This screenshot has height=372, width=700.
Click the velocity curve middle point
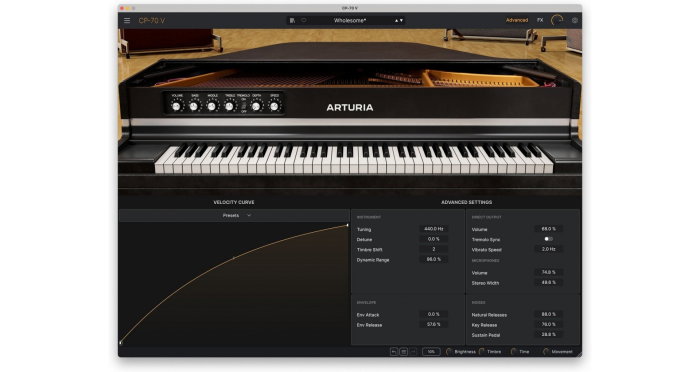tap(234, 258)
